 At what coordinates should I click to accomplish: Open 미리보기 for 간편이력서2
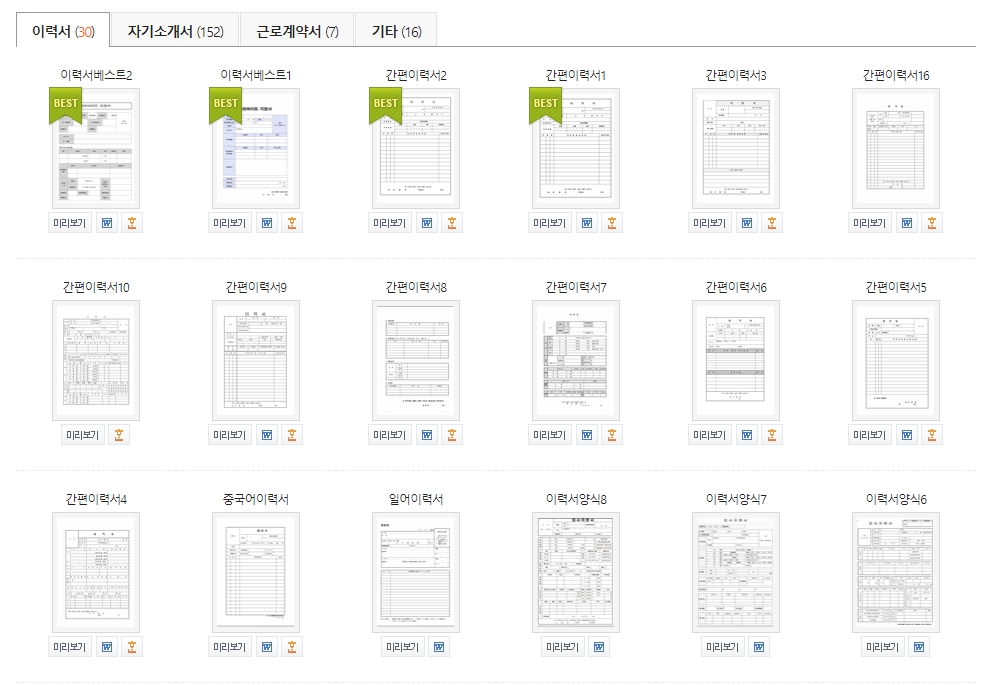pos(390,223)
